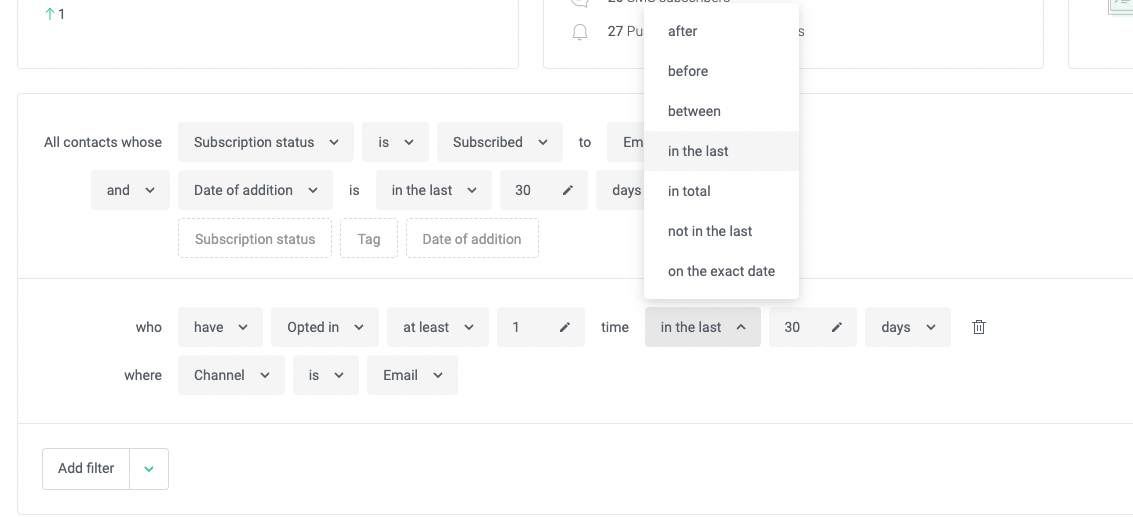Edit the 30 value in Opted in row
Screen dimensions: 1133x517
[x=813, y=327]
